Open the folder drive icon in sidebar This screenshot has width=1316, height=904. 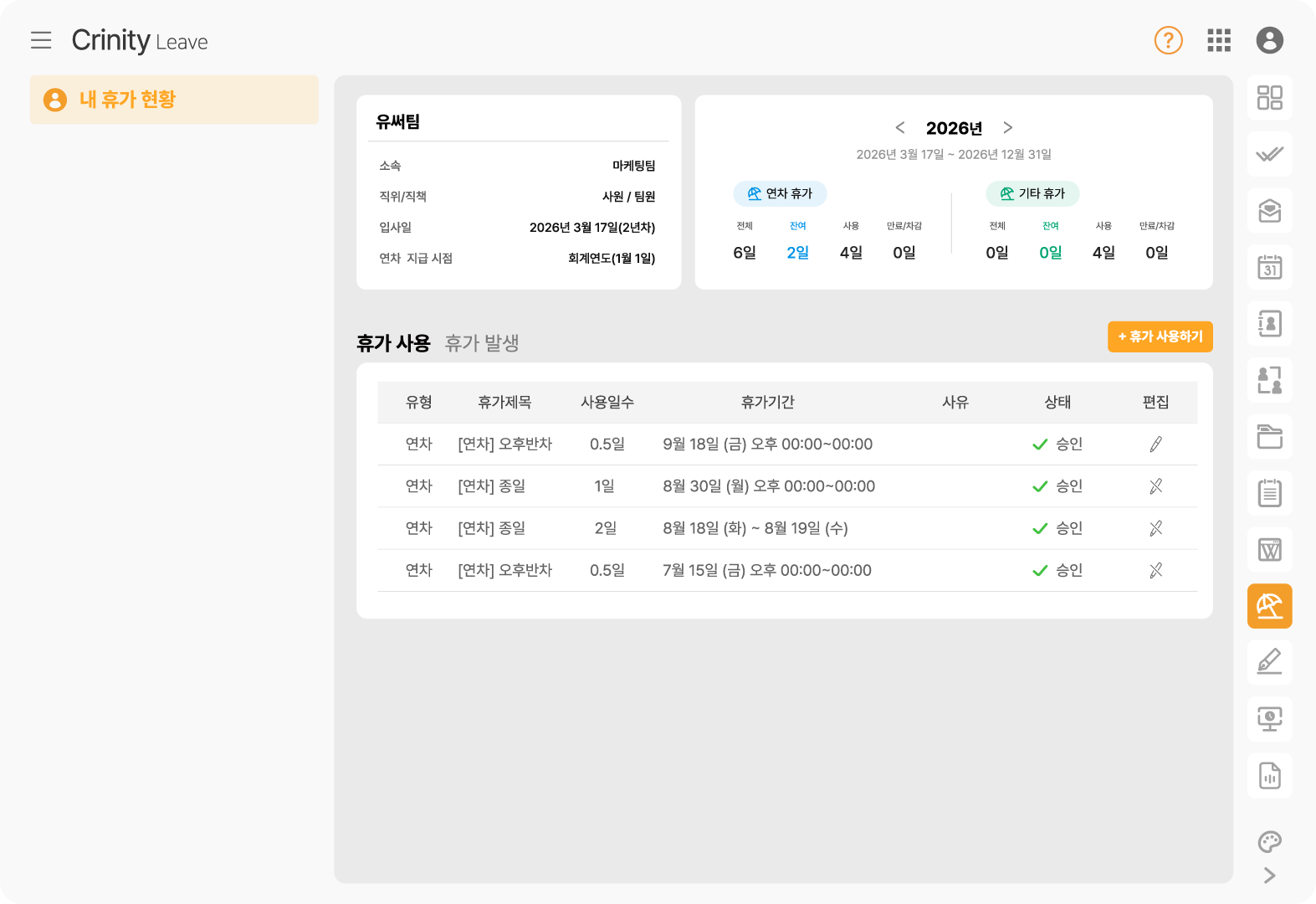pos(1269,437)
